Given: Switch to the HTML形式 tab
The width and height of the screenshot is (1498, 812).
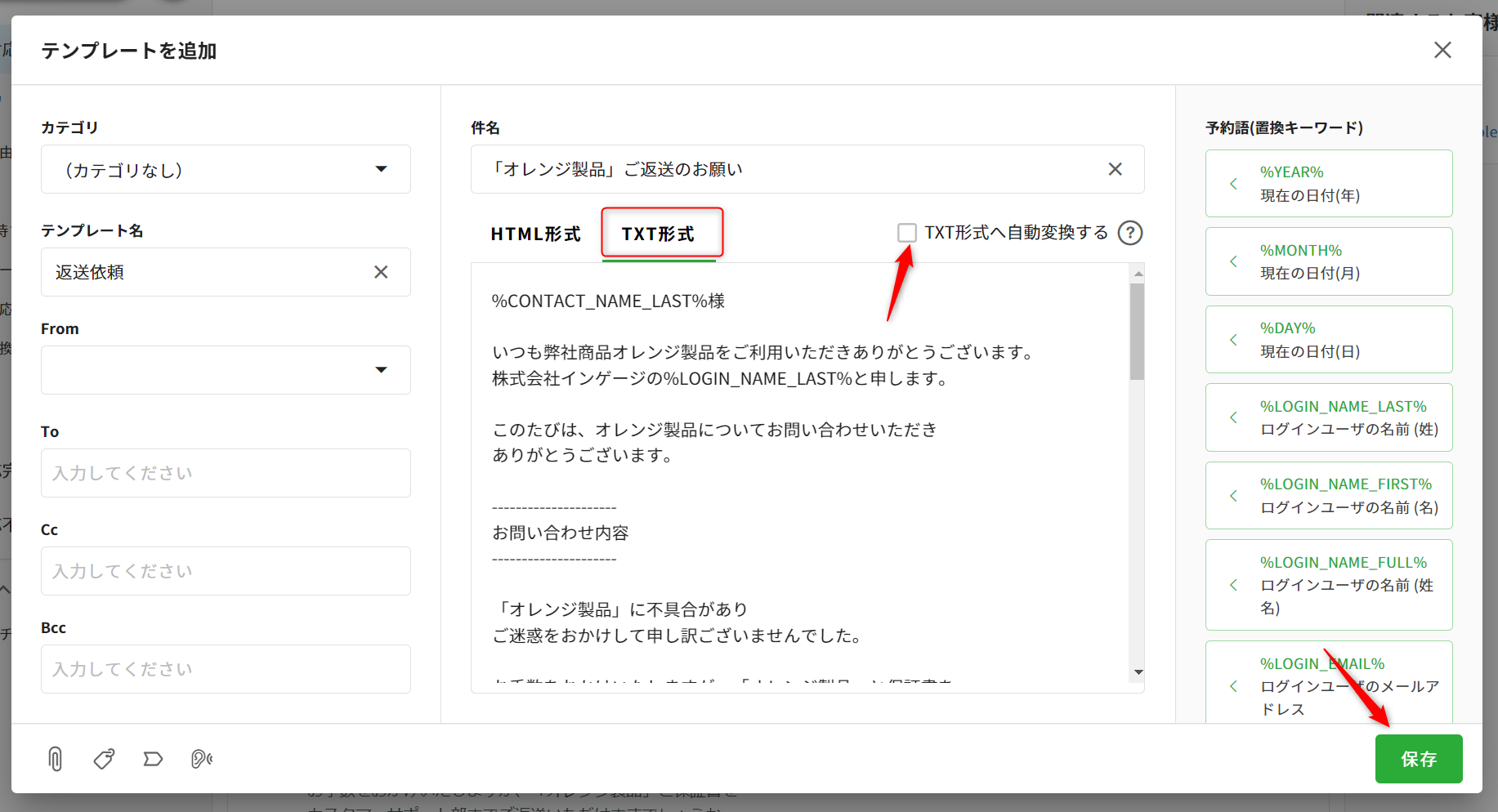Looking at the screenshot, I should (535, 234).
